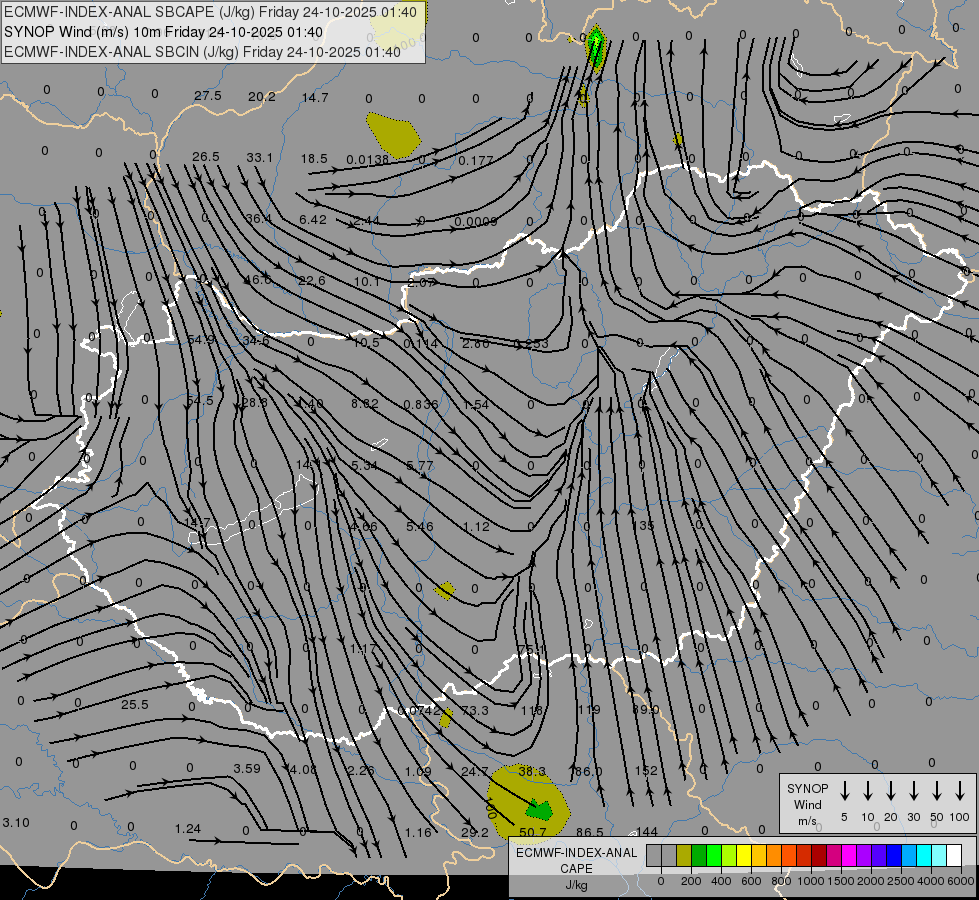Select the pale cyan swatch in the CAPE legend
This screenshot has height=900, width=979.
click(x=939, y=855)
